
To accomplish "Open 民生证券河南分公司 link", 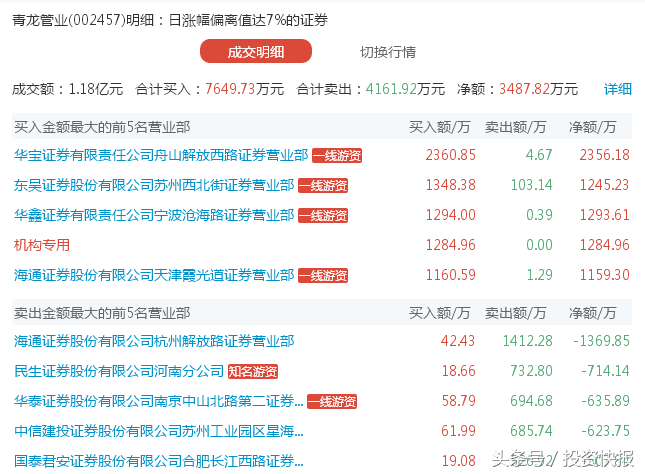I will (119, 371).
